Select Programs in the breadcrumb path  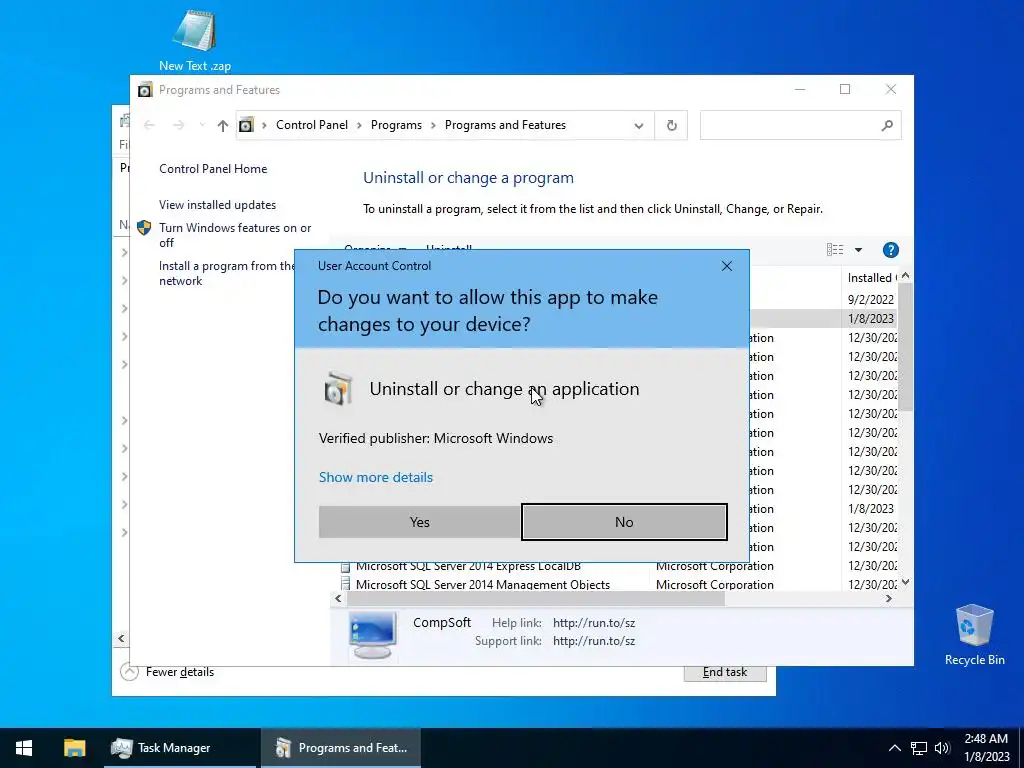click(x=396, y=125)
